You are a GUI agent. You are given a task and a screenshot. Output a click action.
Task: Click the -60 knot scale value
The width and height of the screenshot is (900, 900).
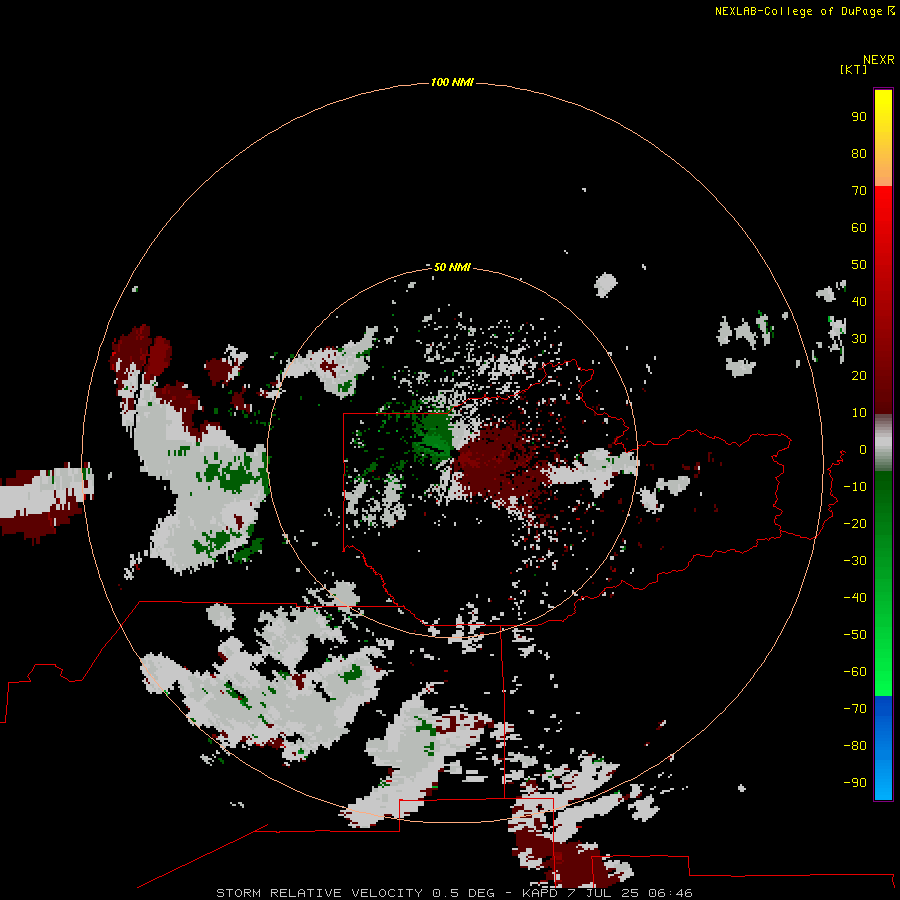pyautogui.click(x=855, y=672)
